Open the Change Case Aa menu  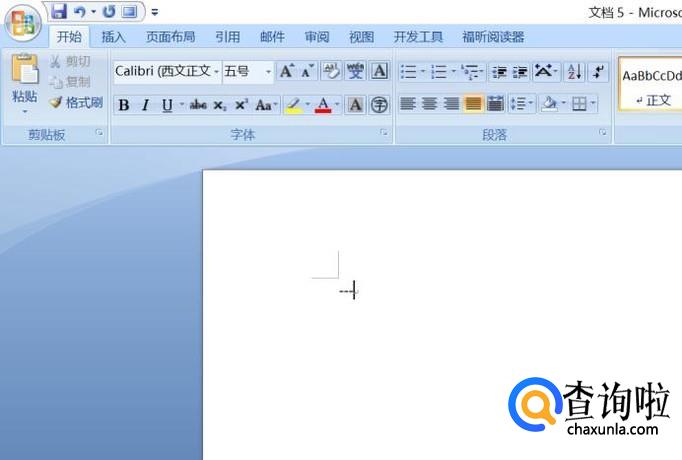(266, 105)
